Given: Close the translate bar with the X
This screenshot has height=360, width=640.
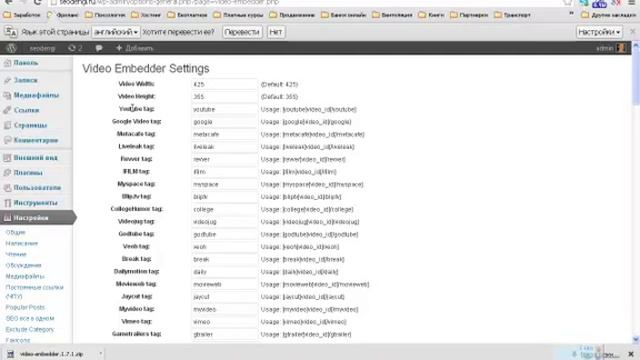Looking at the screenshot, I should click(x=633, y=31).
